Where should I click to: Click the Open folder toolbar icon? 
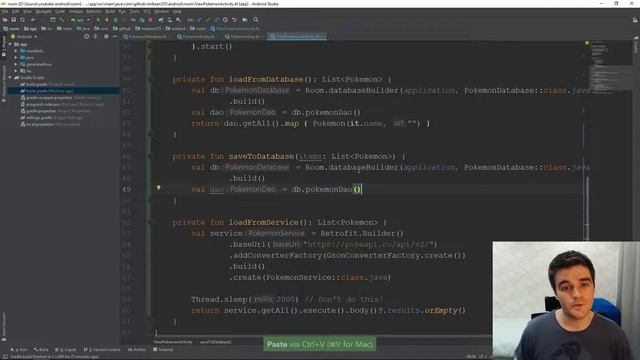pyautogui.click(x=5, y=20)
